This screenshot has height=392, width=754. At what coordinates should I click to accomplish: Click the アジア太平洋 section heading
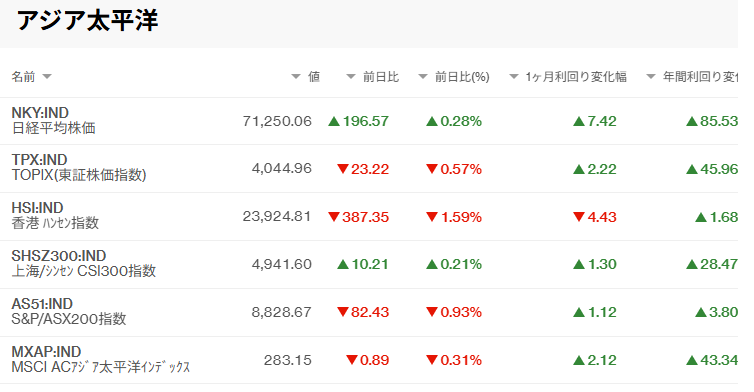[87, 21]
